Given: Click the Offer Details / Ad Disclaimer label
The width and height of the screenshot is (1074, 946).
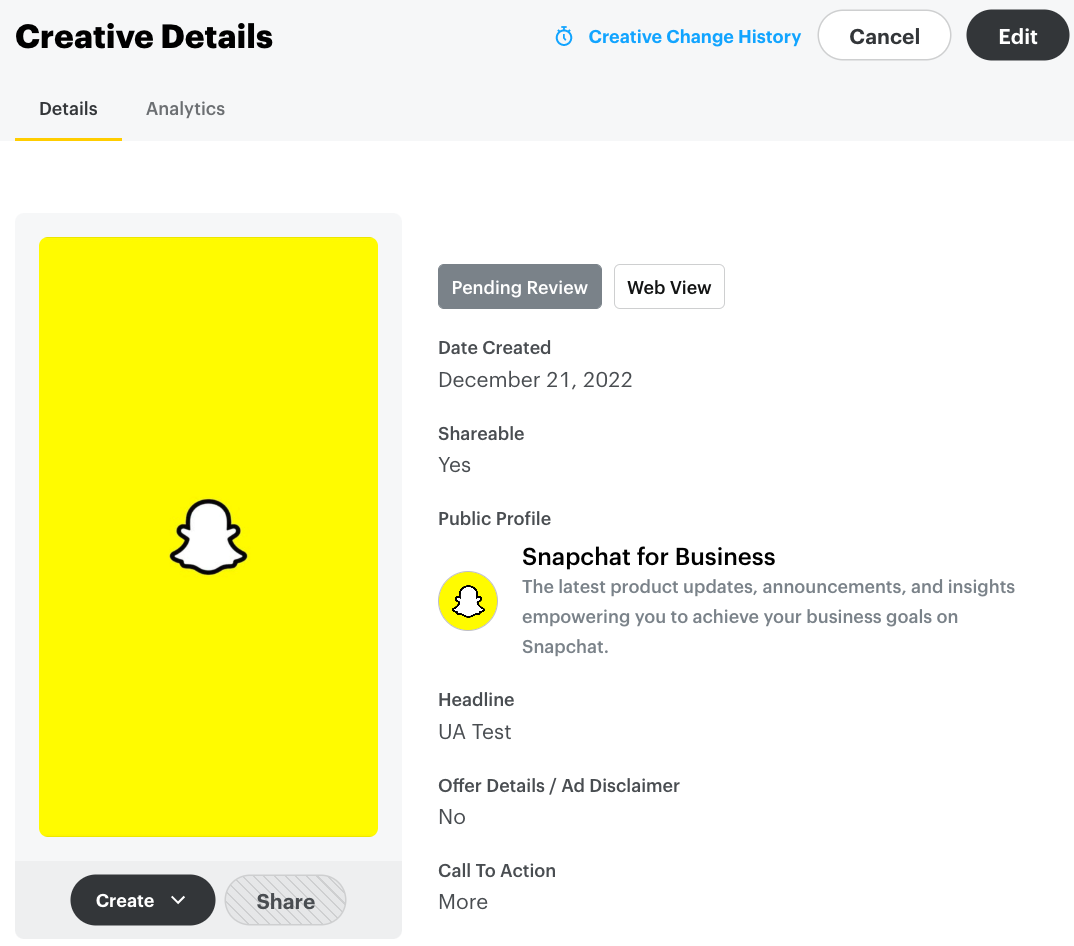Looking at the screenshot, I should click(x=559, y=786).
